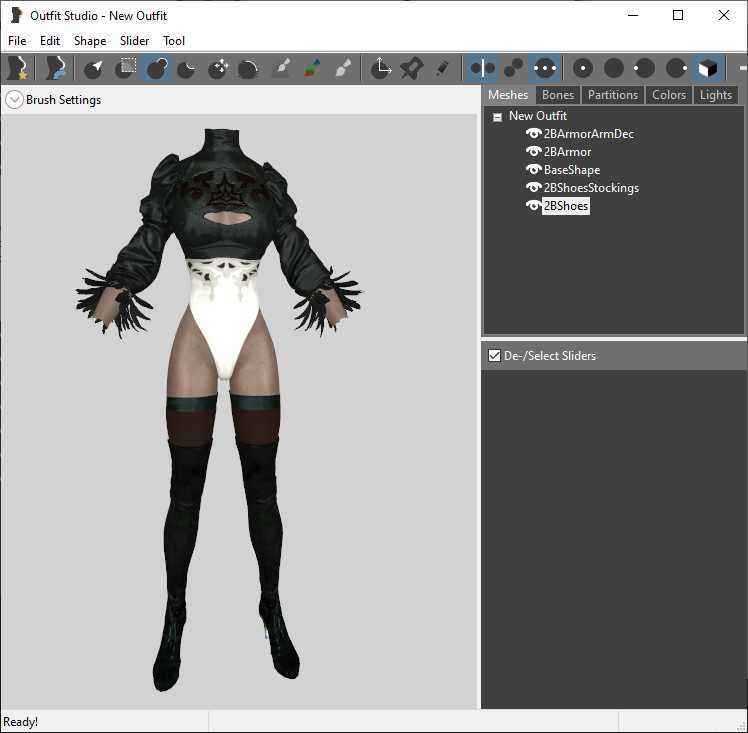Close the Outfit Studio window
Screen dimensions: 748x733
(724, 16)
